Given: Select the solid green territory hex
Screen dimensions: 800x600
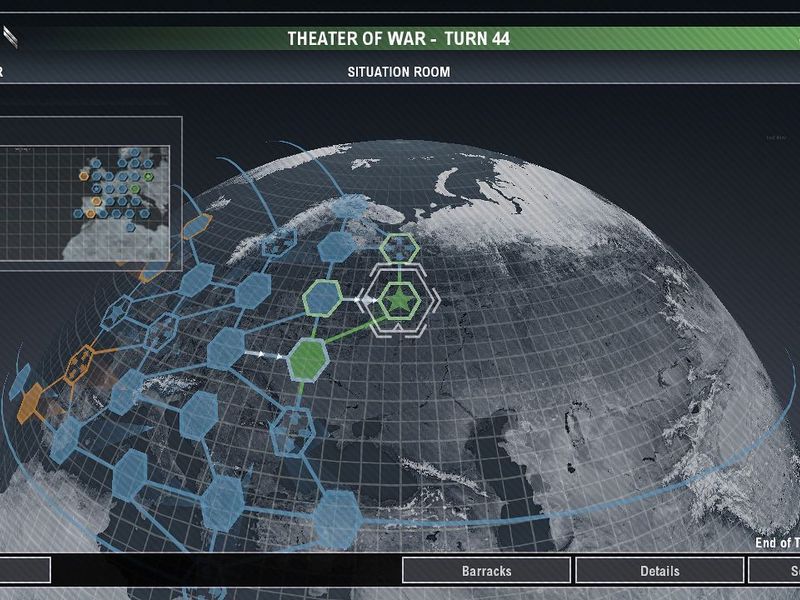Looking at the screenshot, I should point(308,360).
